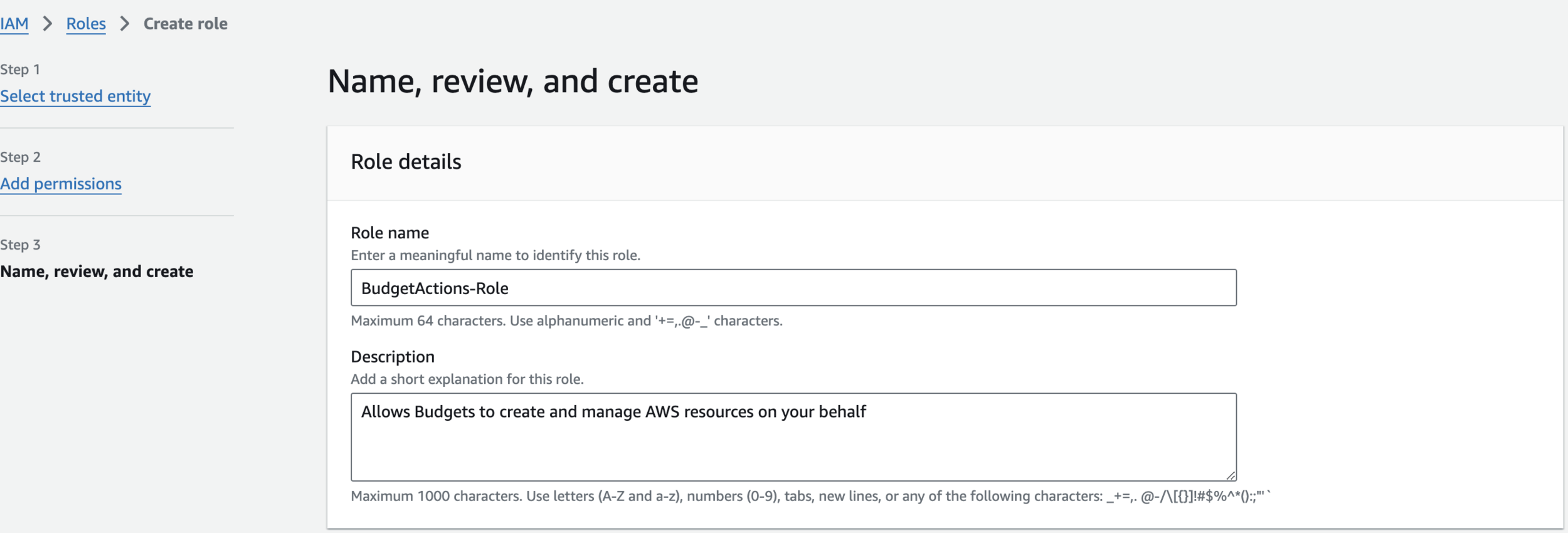The width and height of the screenshot is (1568, 533).
Task: Click the Maximum 64 characters hint text
Action: click(x=566, y=321)
